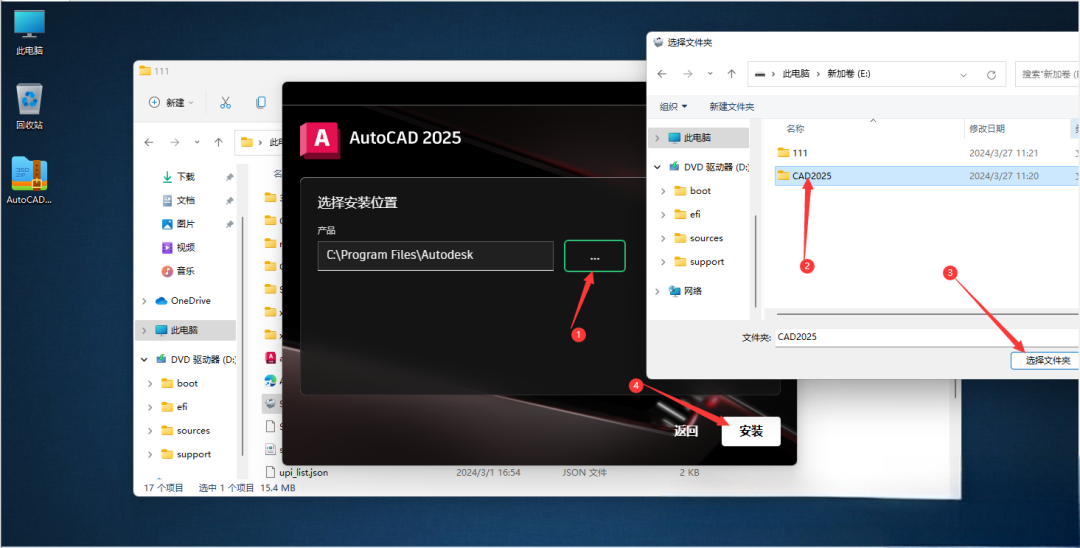Screen dimensions: 1080x548
Task: Go back in Explorer 111 window
Action: pos(149,143)
